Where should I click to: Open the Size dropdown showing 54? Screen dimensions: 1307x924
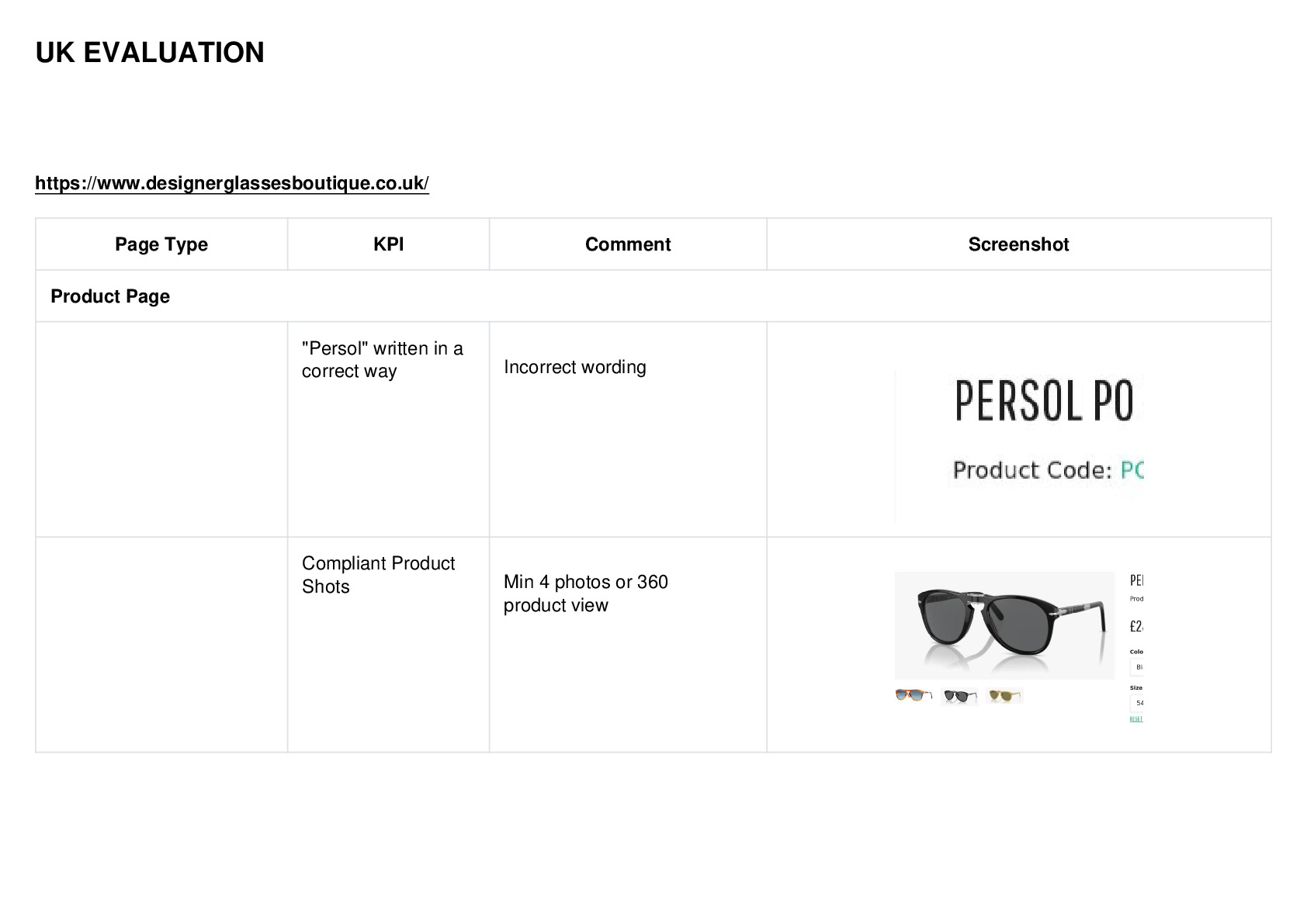[x=1136, y=703]
